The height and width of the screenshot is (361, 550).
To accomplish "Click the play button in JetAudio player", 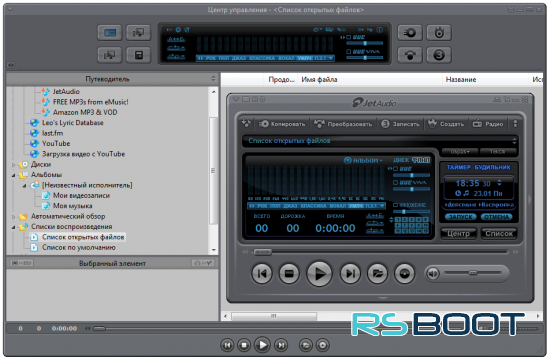I will (x=319, y=273).
